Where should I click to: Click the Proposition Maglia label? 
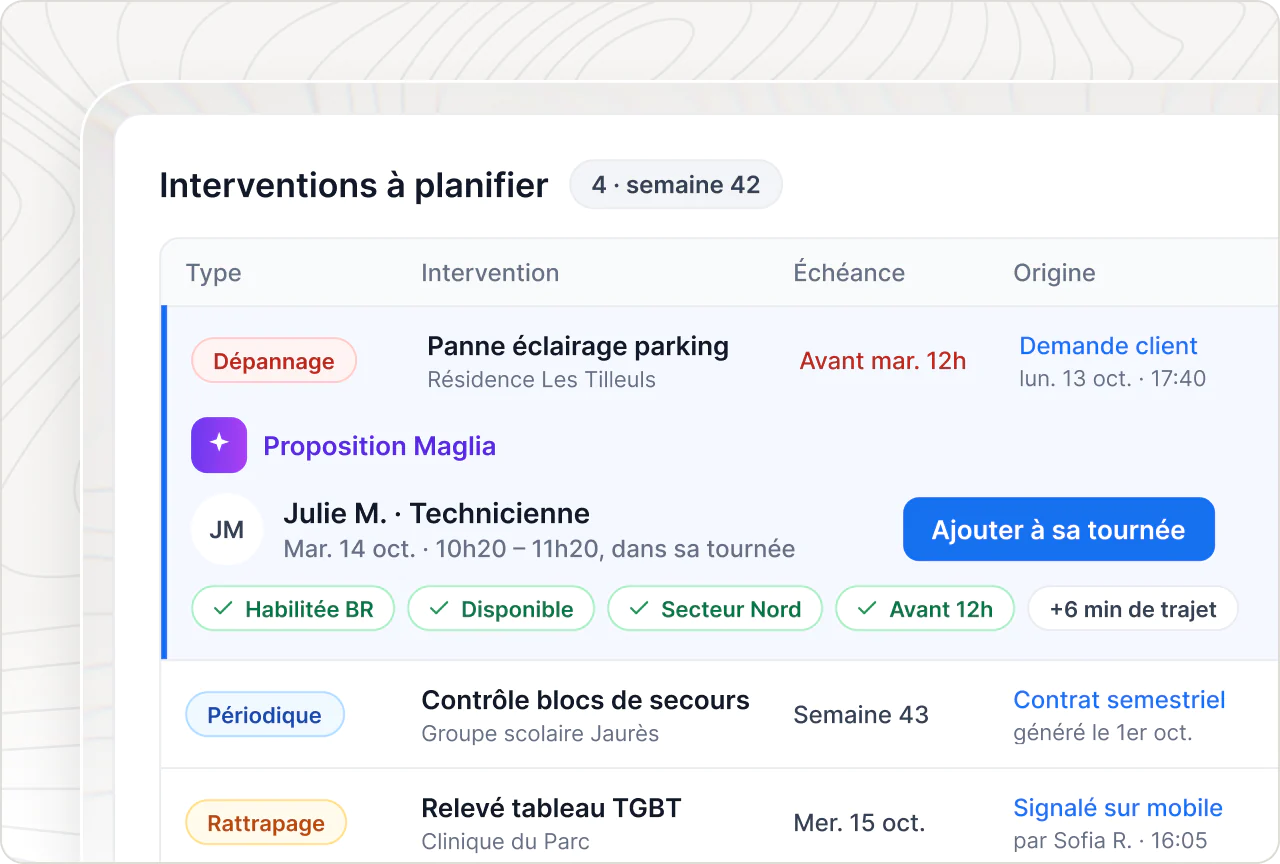(x=379, y=446)
